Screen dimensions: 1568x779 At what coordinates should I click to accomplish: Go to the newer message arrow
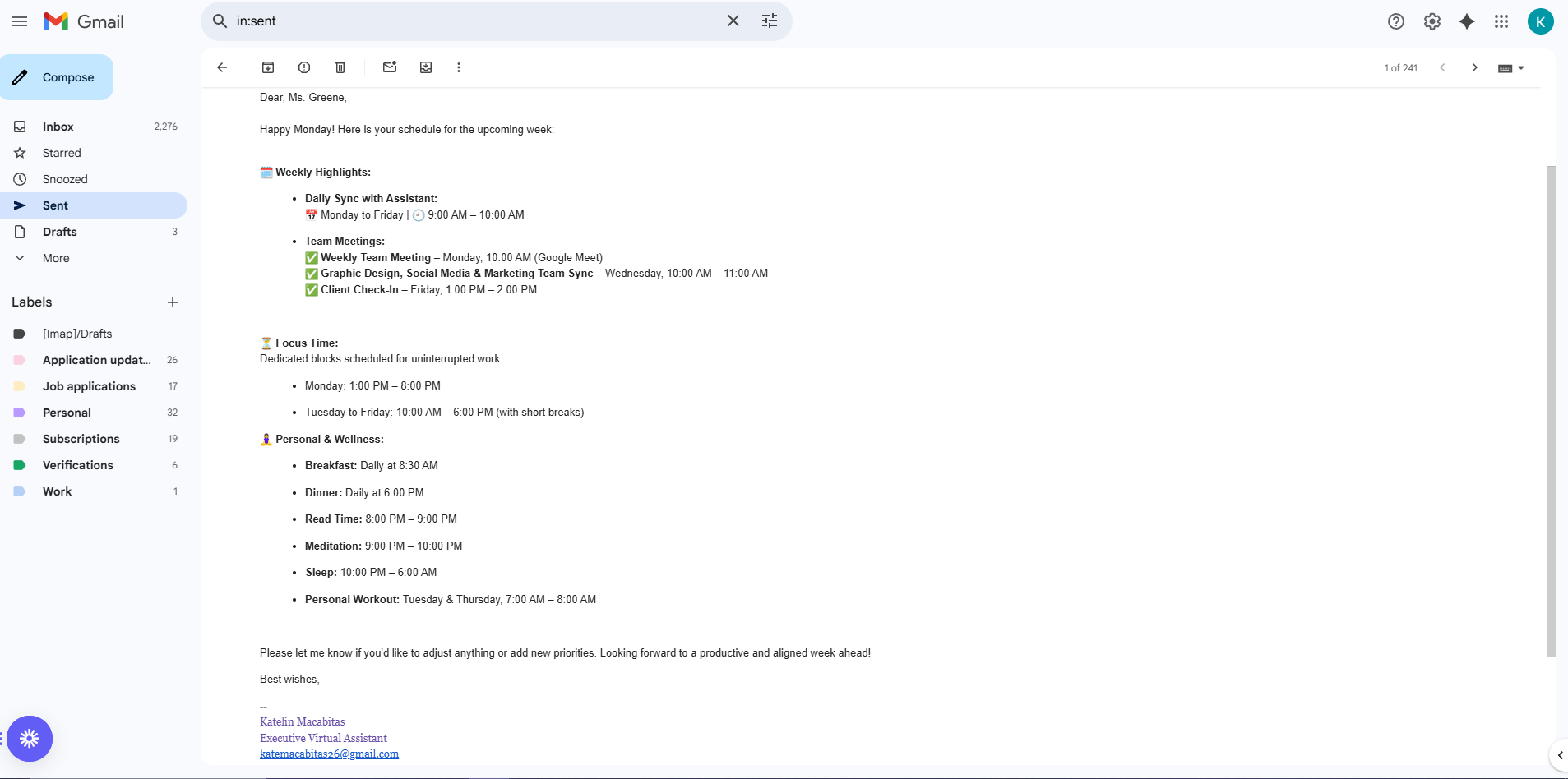pos(1442,67)
